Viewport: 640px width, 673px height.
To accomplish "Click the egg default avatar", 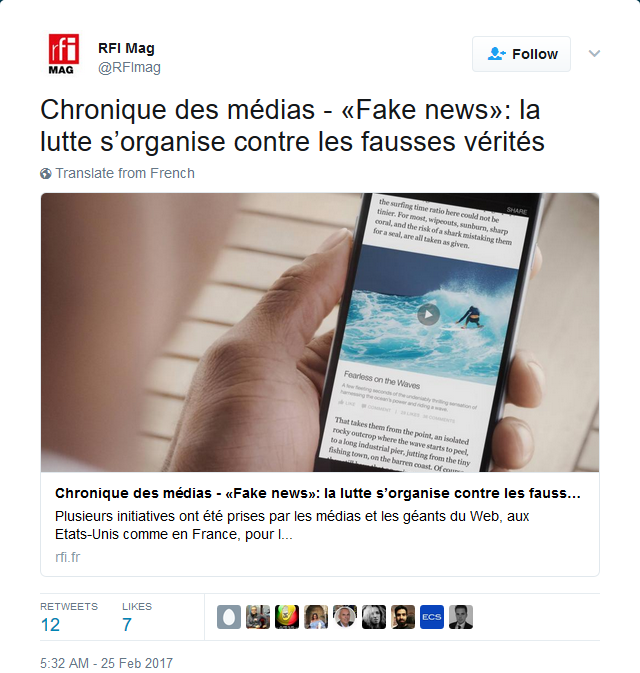I will (x=229, y=617).
